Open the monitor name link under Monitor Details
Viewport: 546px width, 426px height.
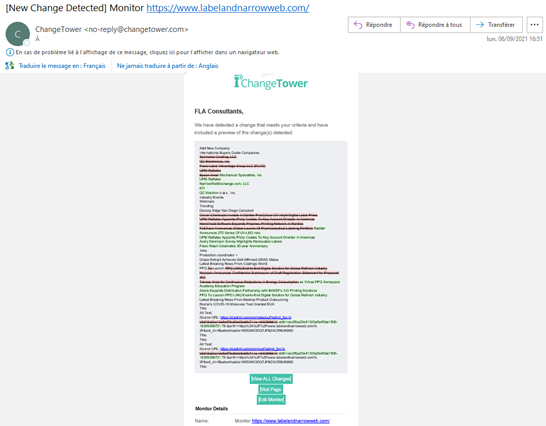[x=290, y=421]
